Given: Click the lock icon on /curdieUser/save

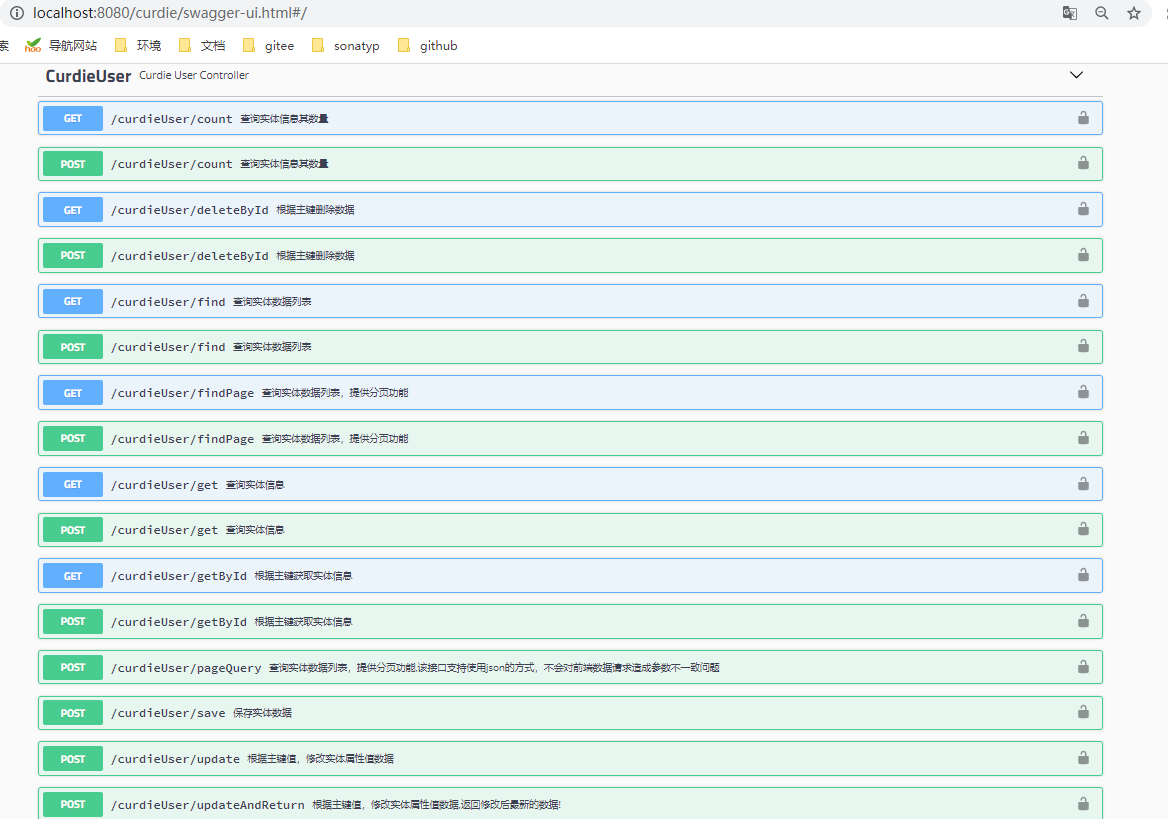Looking at the screenshot, I should click(x=1083, y=712).
